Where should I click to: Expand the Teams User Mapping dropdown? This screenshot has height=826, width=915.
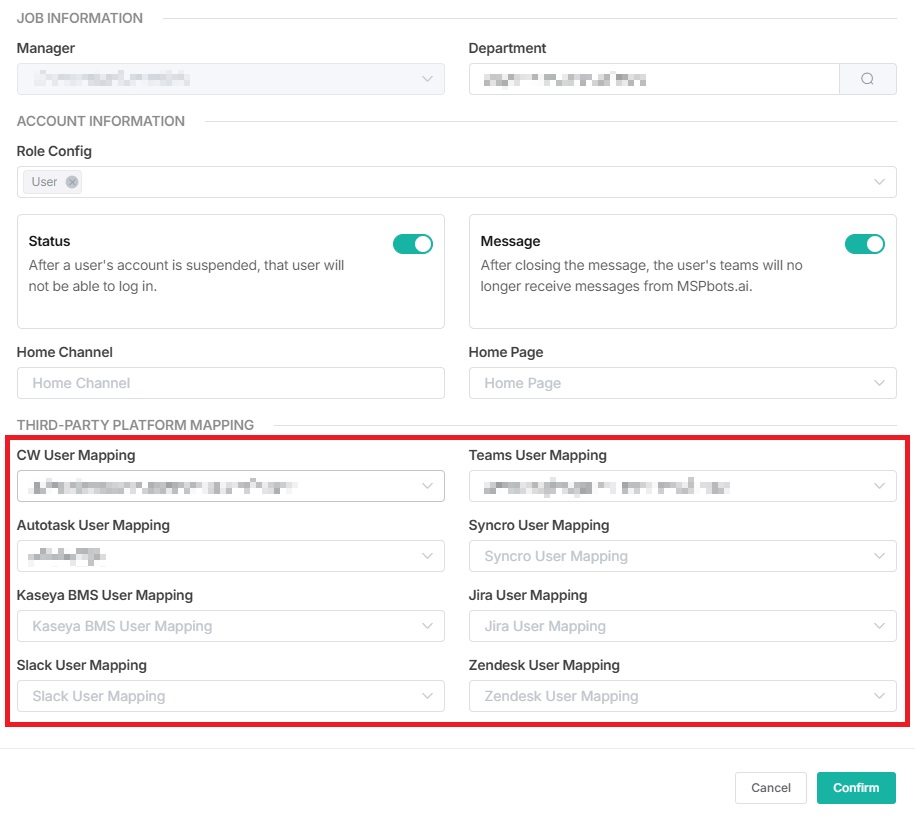point(682,486)
